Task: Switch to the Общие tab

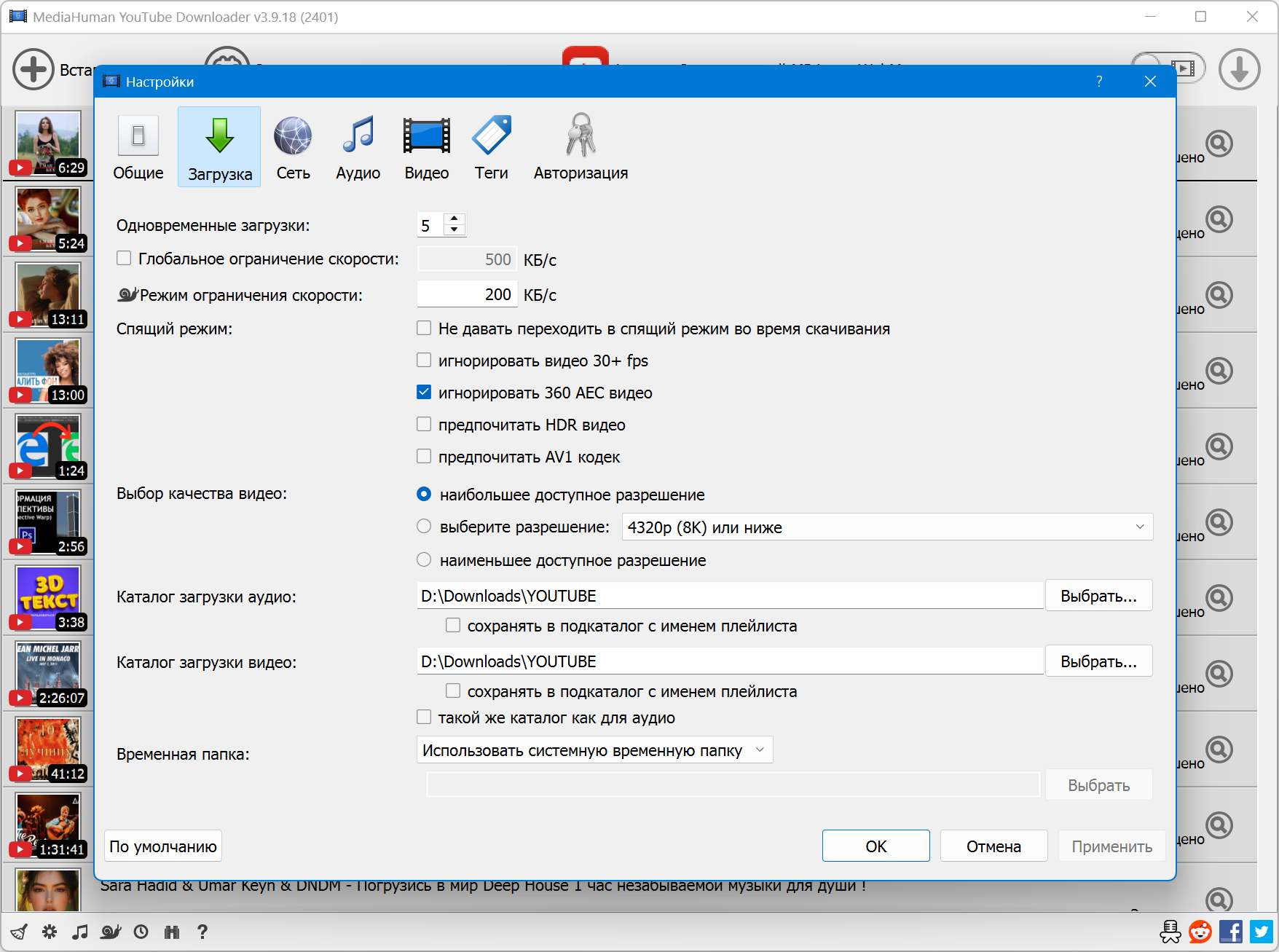Action: coord(138,147)
